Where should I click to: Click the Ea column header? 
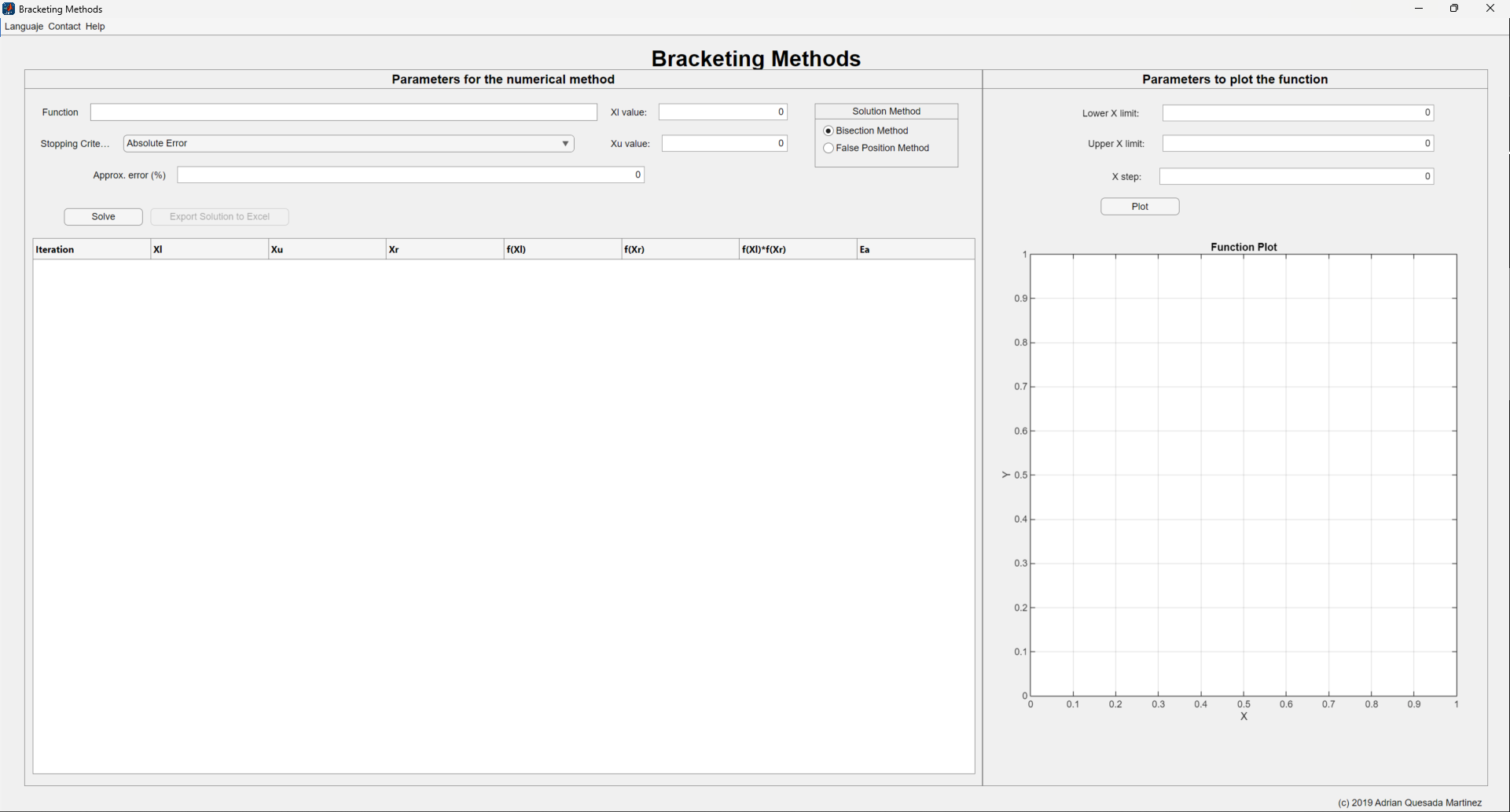pyautogui.click(x=916, y=250)
